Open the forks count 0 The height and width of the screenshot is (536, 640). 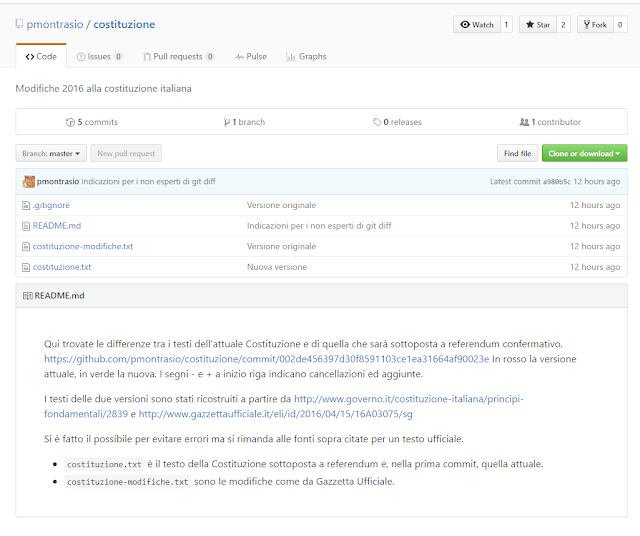[x=620, y=24]
